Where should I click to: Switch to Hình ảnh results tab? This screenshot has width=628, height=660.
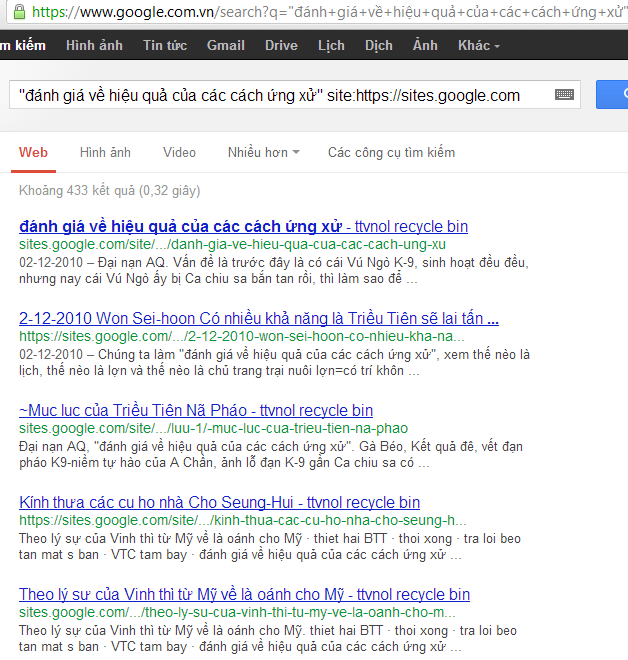pos(105,152)
